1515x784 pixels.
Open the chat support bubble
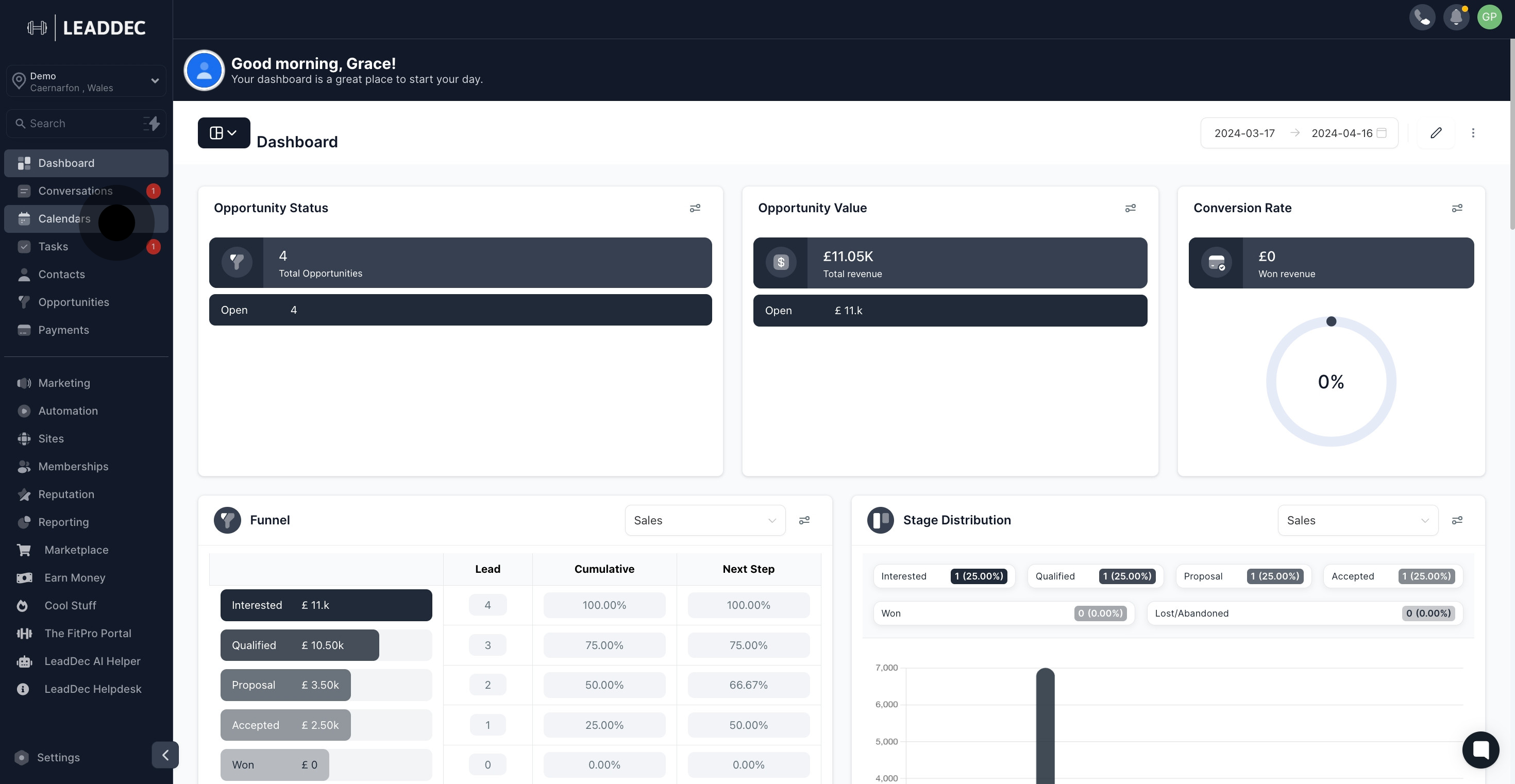tap(1480, 749)
